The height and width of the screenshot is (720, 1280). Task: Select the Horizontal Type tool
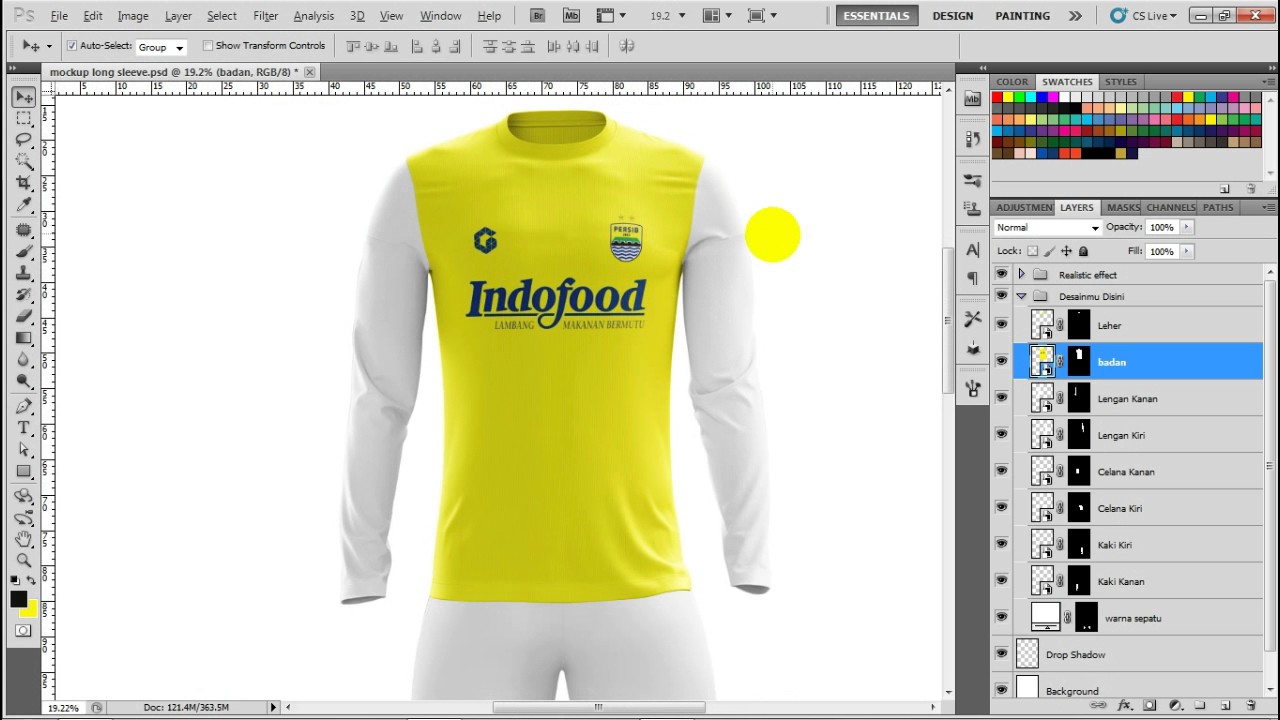24,428
